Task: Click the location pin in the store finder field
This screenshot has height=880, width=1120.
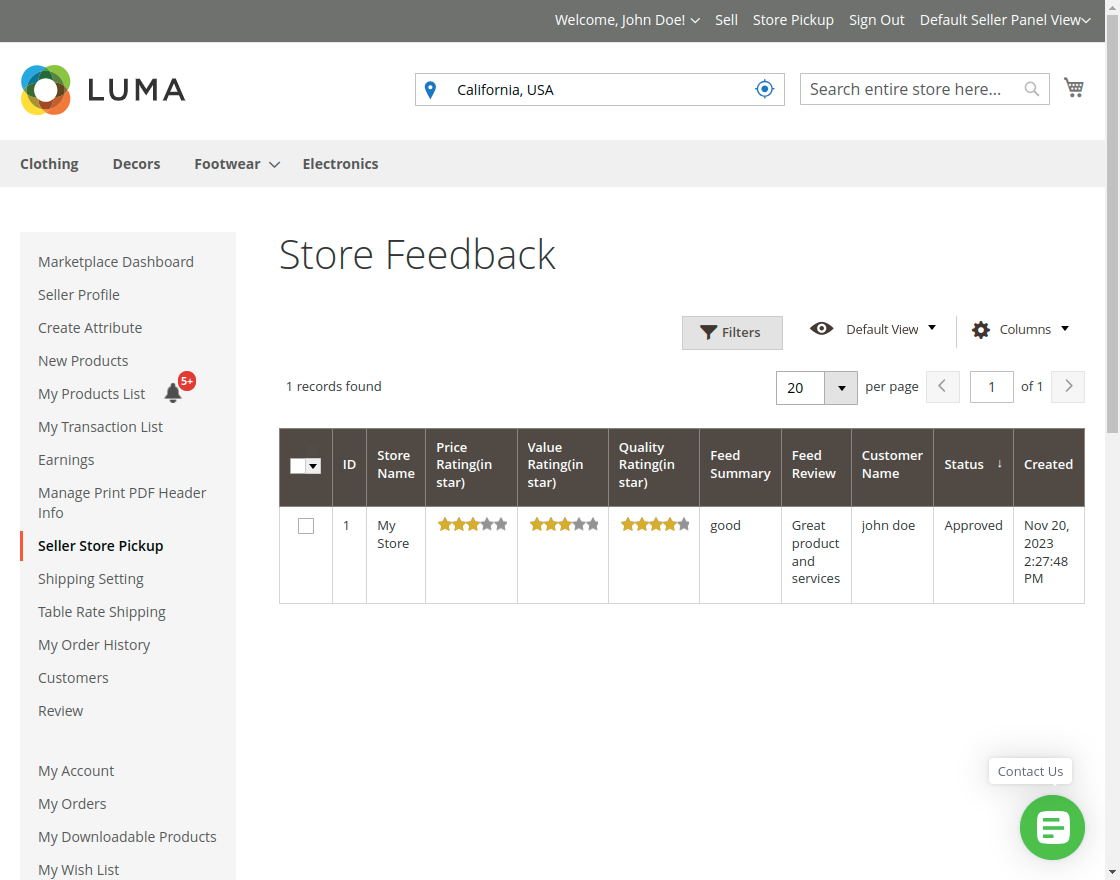Action: pos(430,89)
